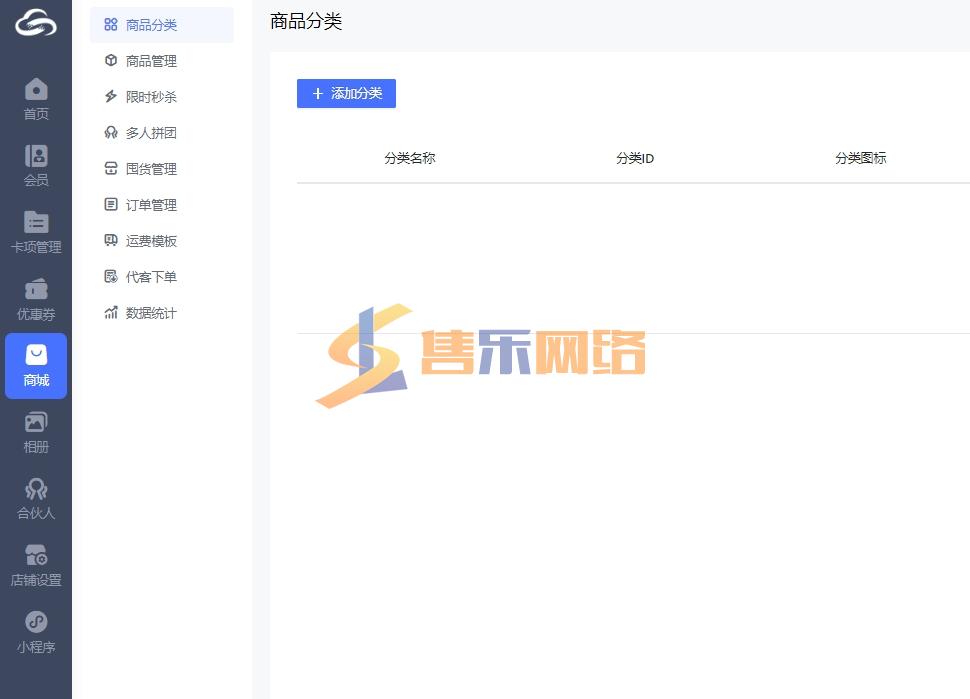Click the 数据统计 chart icon
970x699 pixels.
[x=111, y=312]
